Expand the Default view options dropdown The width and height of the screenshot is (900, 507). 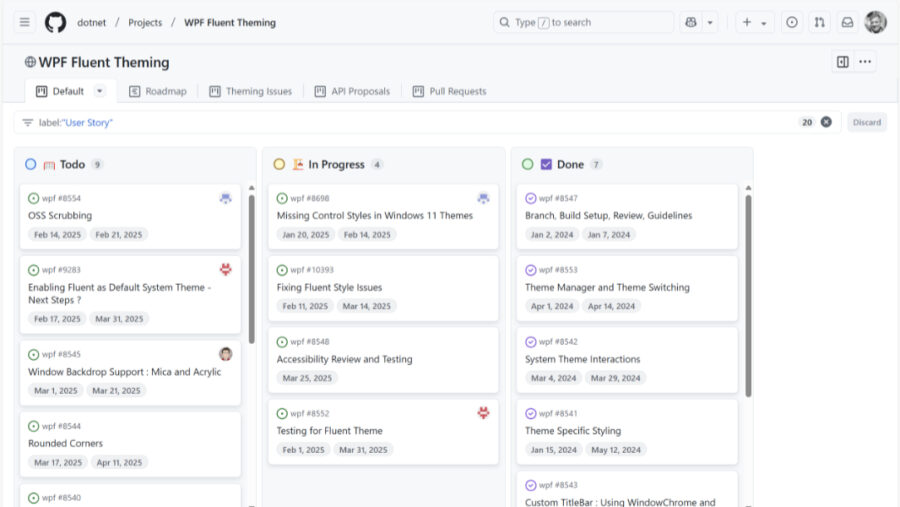(x=99, y=91)
